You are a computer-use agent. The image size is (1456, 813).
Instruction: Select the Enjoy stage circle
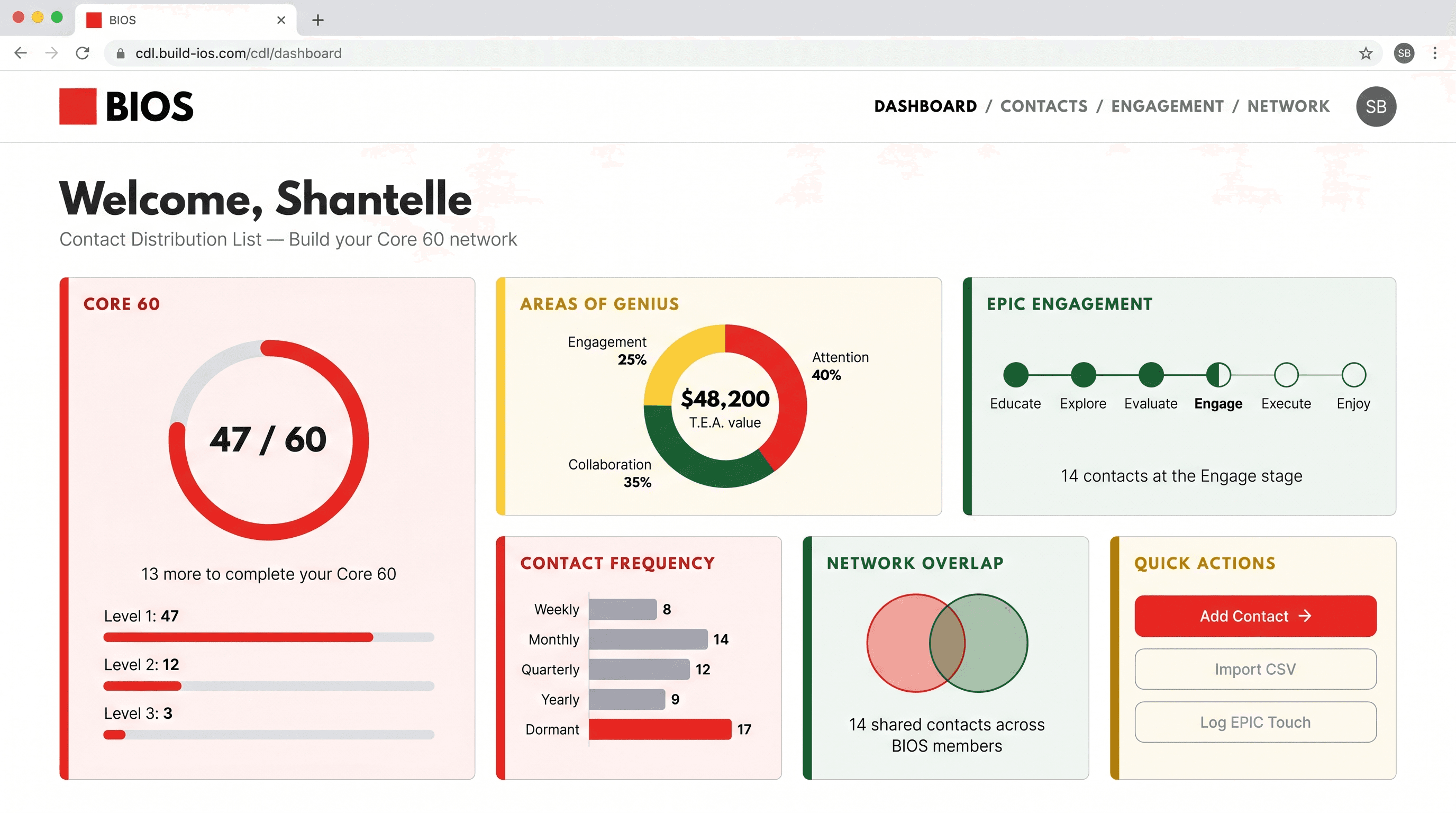point(1354,375)
